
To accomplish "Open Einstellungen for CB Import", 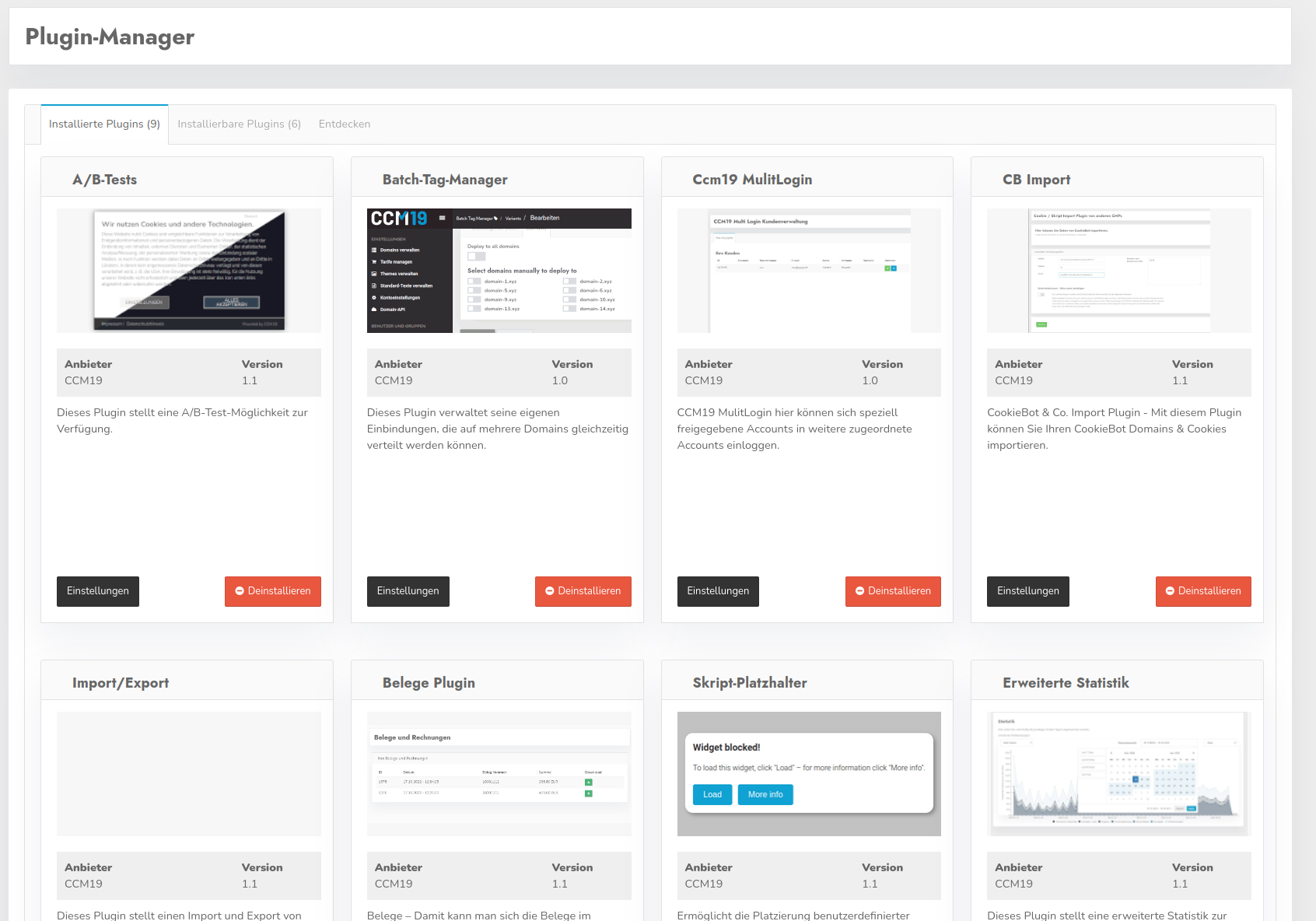I will point(1027,591).
